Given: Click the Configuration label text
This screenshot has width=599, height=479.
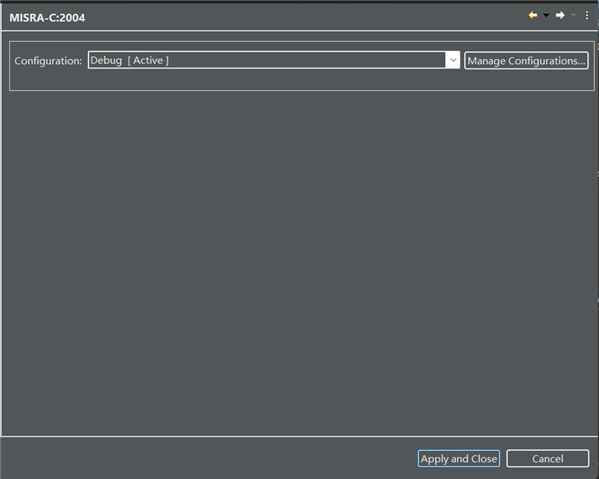Looking at the screenshot, I should point(48,61).
